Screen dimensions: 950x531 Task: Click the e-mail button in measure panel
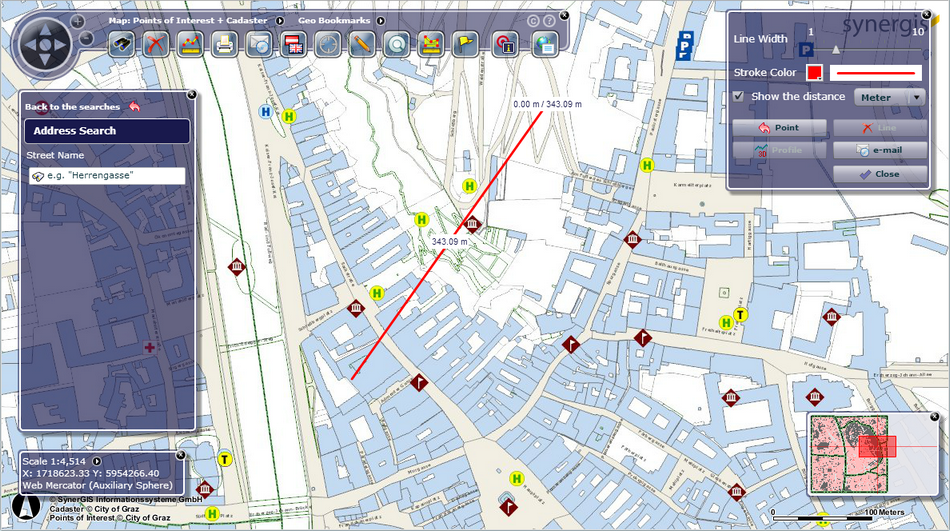coord(880,150)
